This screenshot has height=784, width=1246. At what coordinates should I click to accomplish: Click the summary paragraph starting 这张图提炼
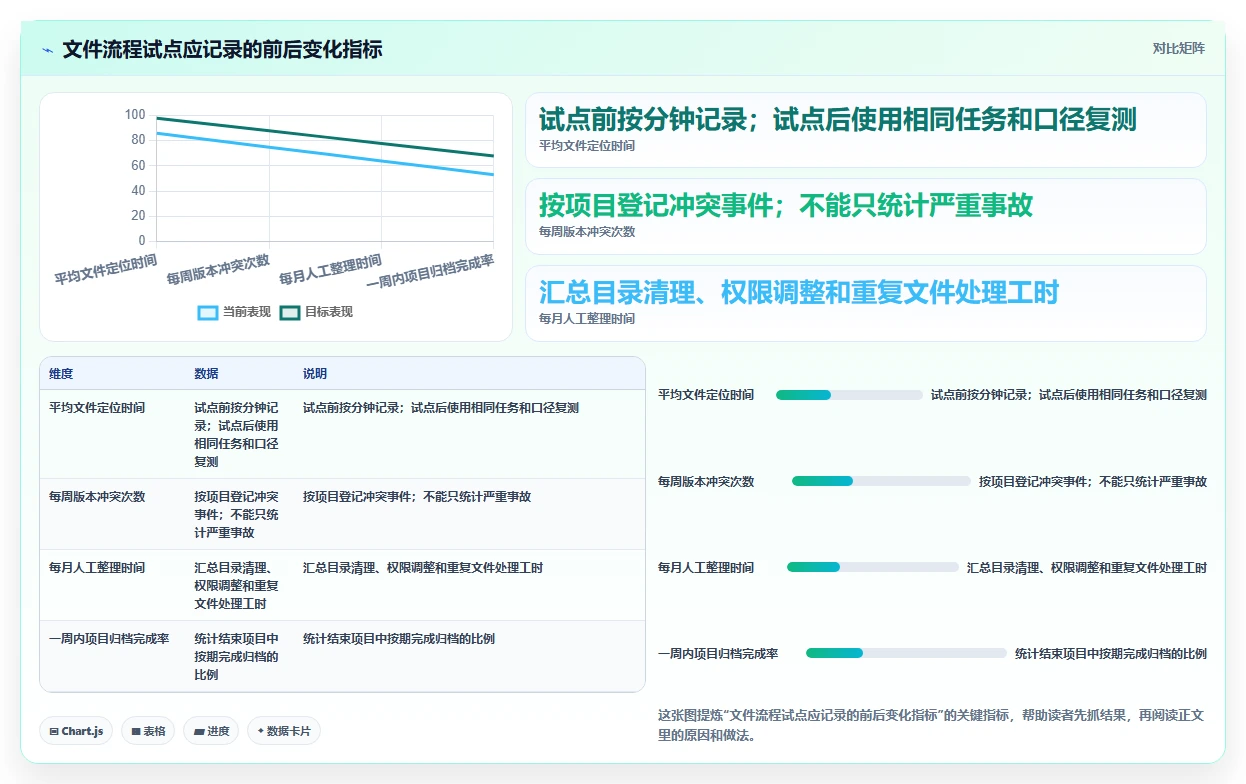click(x=932, y=725)
